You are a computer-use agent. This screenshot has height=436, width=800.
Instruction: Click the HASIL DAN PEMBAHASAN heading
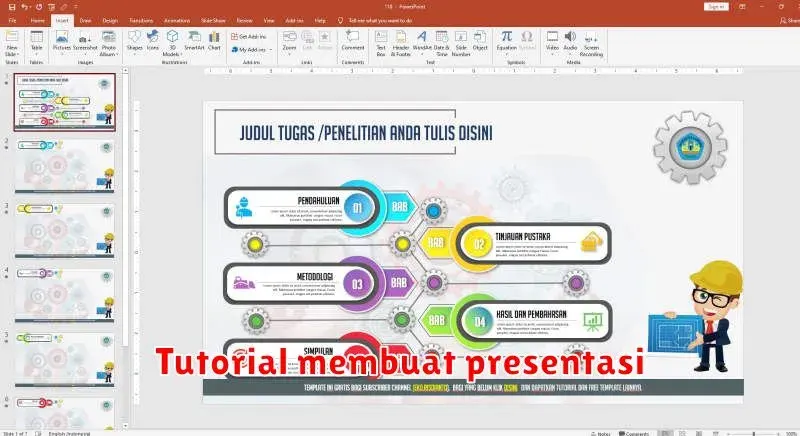(531, 315)
